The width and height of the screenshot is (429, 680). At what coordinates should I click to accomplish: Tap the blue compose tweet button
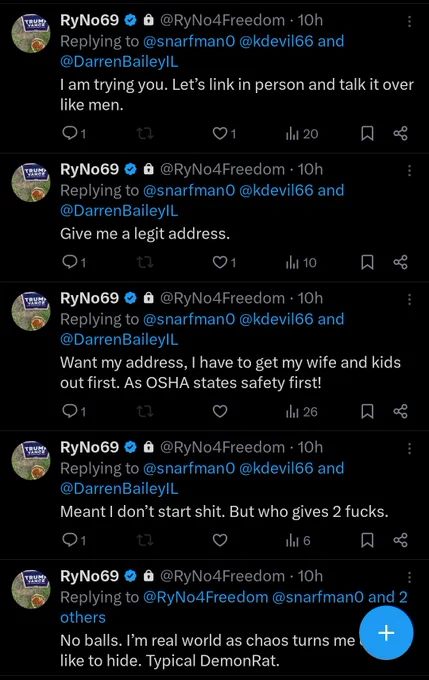(x=386, y=633)
